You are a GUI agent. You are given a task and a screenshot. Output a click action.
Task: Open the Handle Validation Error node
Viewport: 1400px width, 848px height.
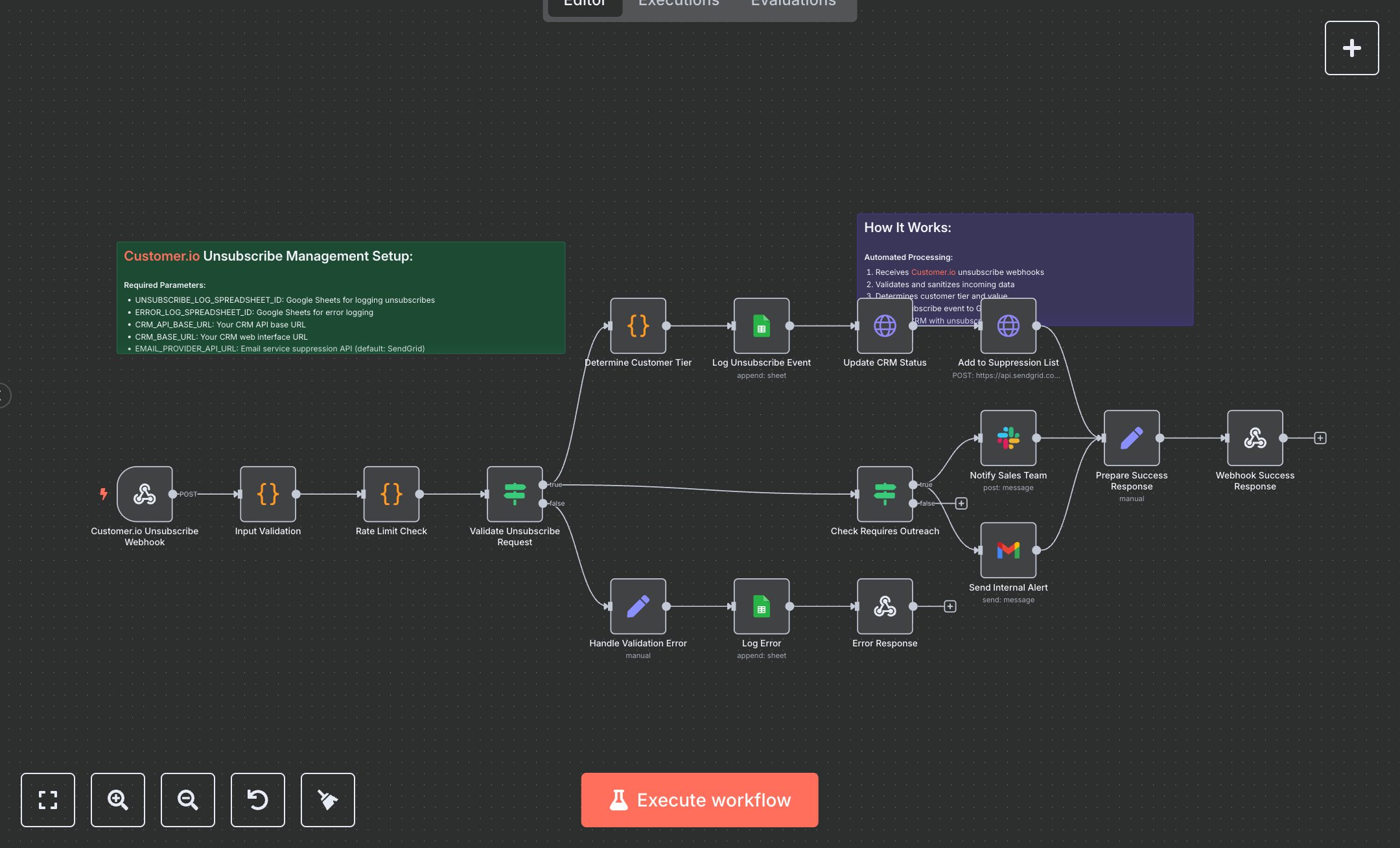pos(638,607)
